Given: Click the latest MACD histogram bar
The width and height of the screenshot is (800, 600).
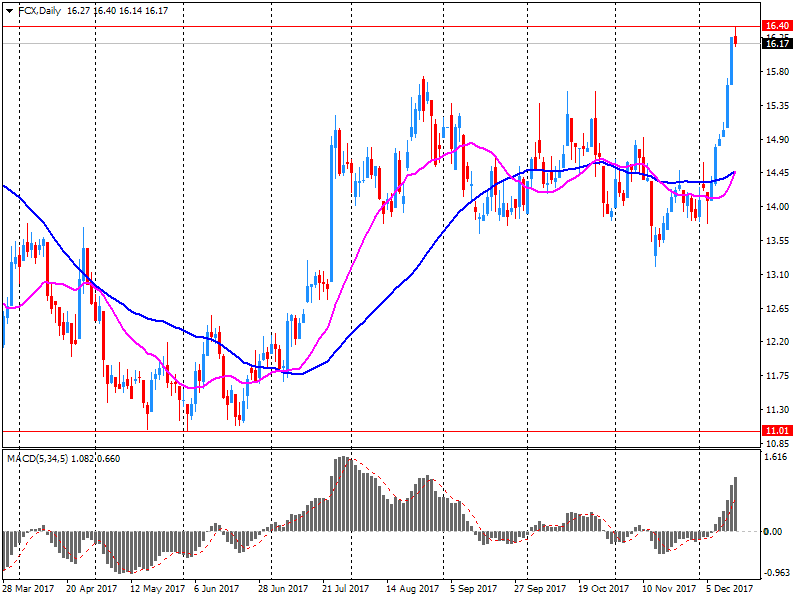Looking at the screenshot, I should [735, 504].
